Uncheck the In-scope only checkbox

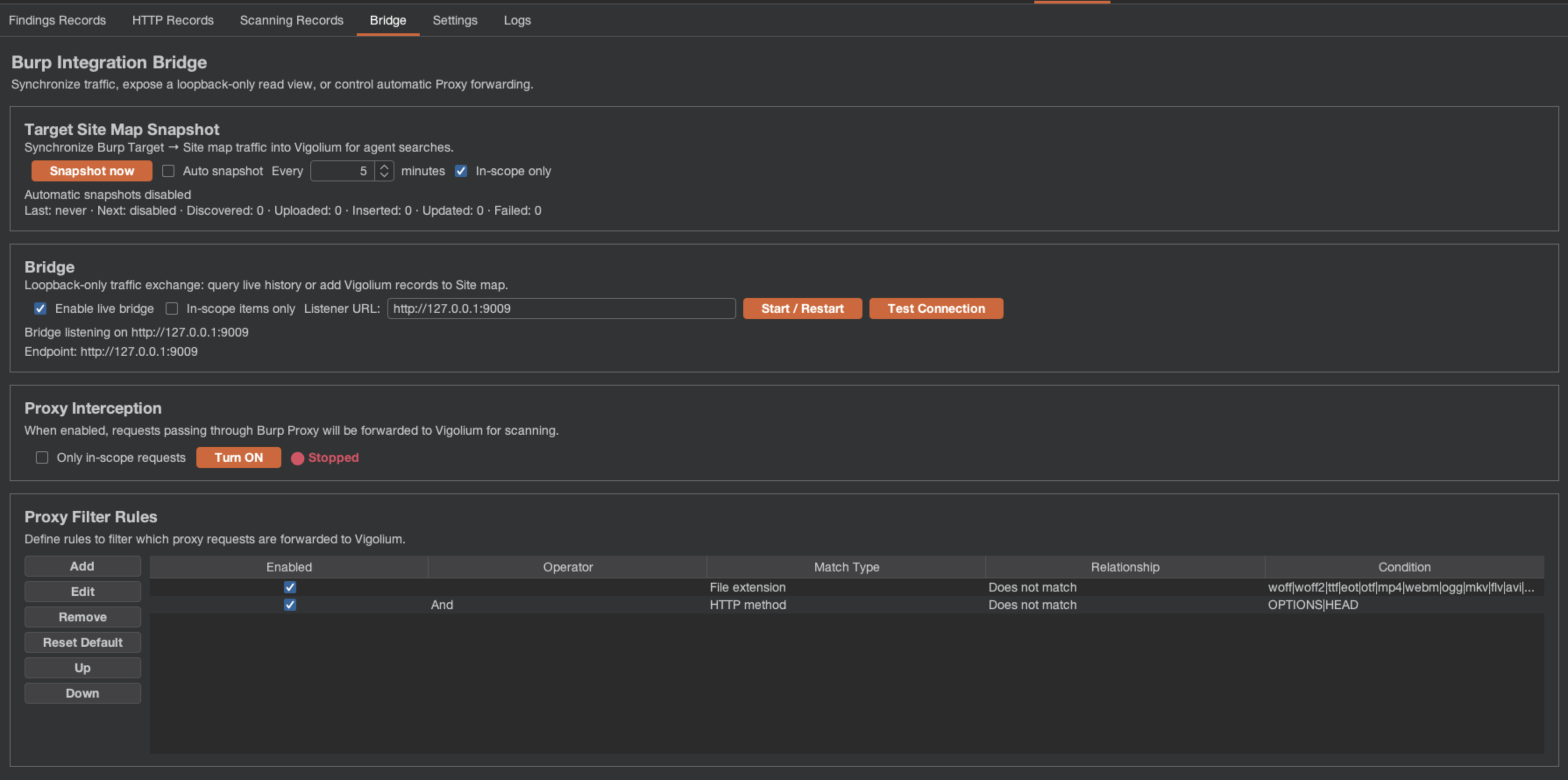click(461, 171)
